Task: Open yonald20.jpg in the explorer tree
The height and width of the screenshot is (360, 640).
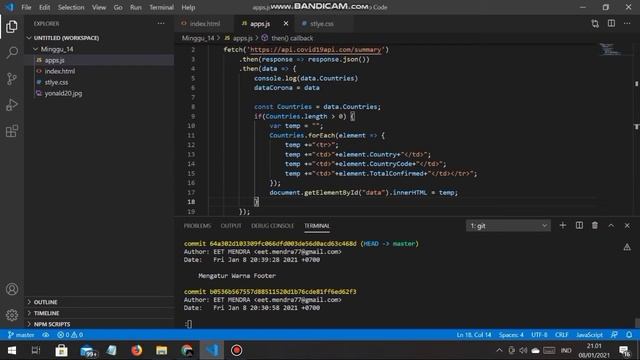Action: click(63, 93)
